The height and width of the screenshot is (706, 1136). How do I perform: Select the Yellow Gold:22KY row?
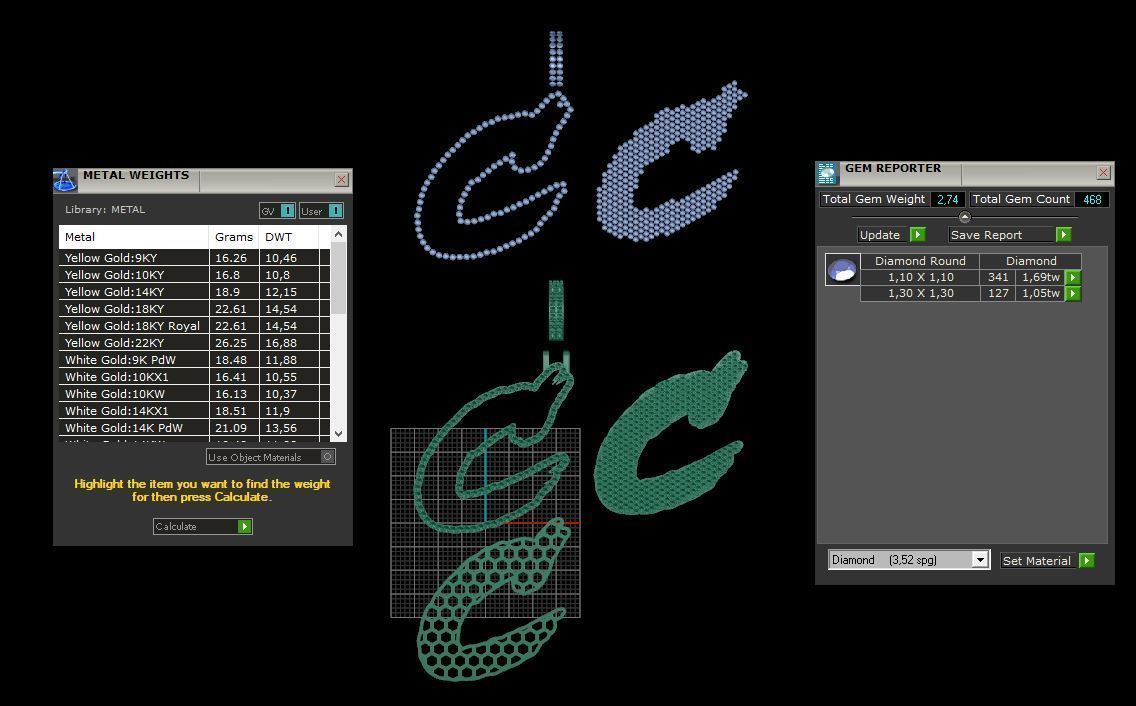point(194,343)
